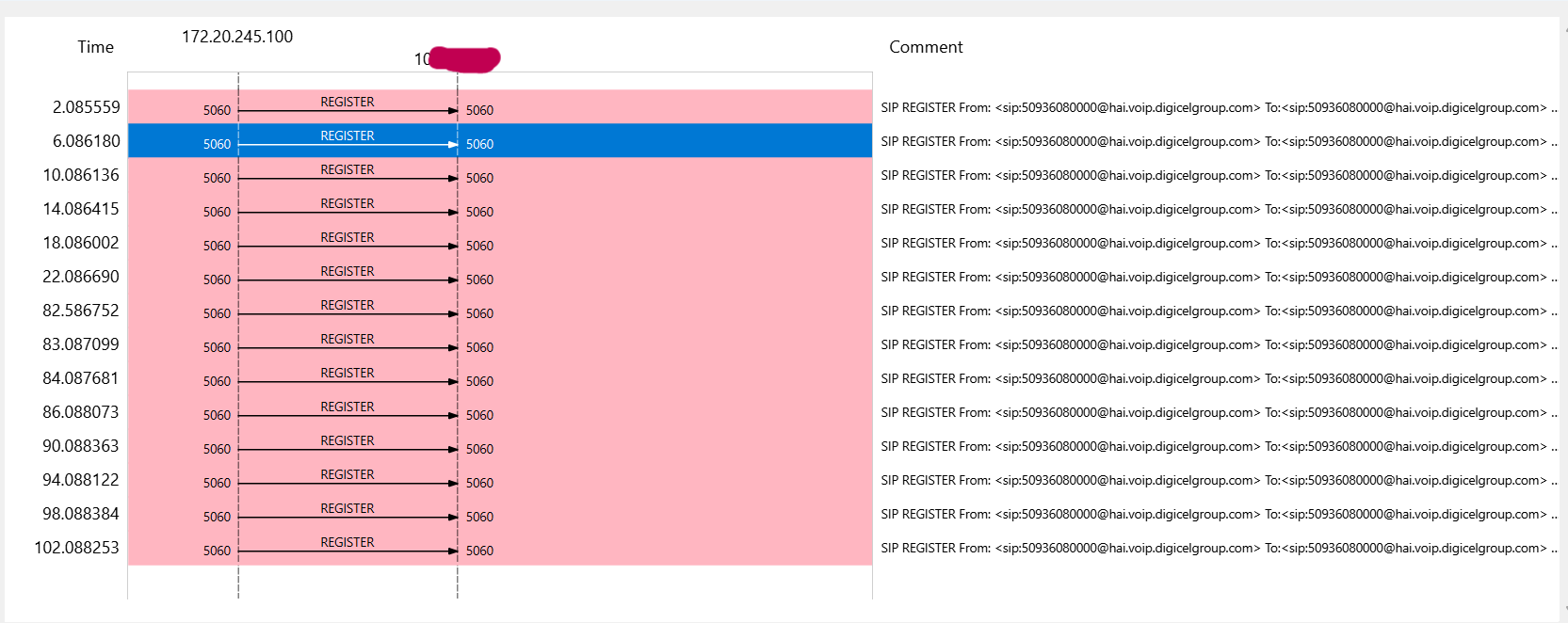The image size is (1568, 623).
Task: Select the highlighted REGISTER row at 6.086180
Action: click(500, 141)
